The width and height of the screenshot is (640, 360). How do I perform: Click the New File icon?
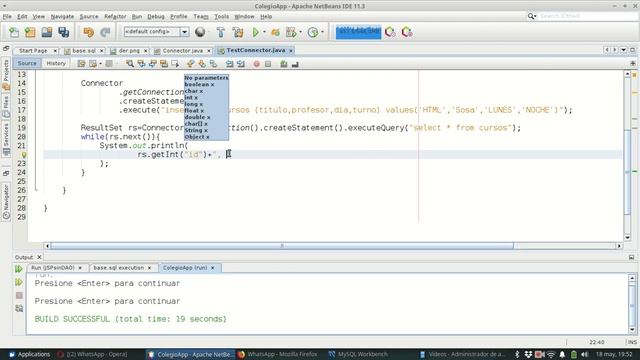coord(14,32)
